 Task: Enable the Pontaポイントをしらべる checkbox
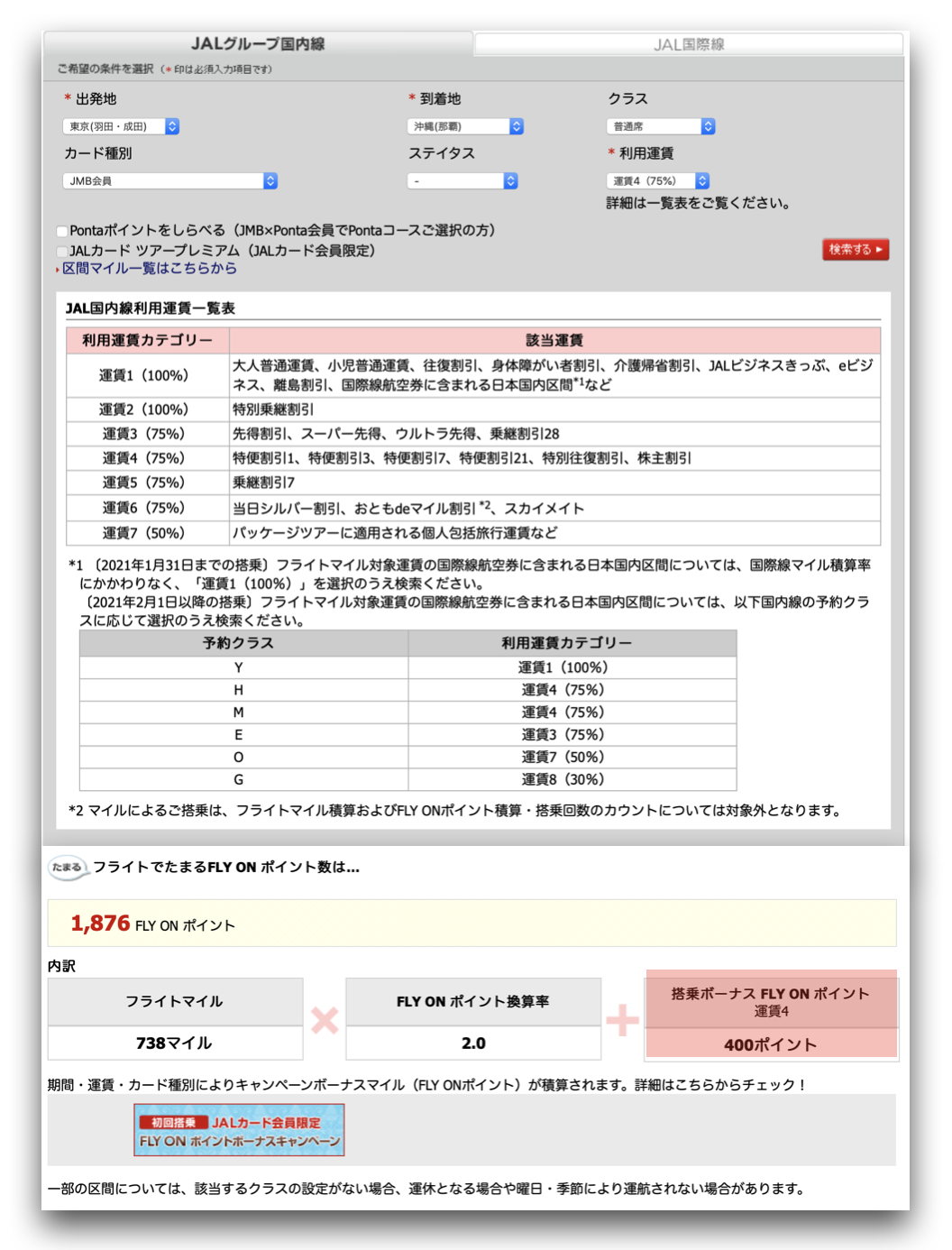(x=62, y=232)
